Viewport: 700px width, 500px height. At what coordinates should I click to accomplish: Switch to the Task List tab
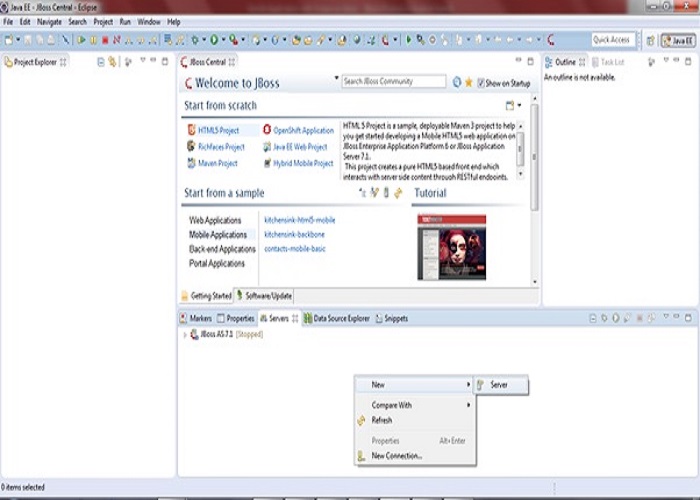[608, 62]
